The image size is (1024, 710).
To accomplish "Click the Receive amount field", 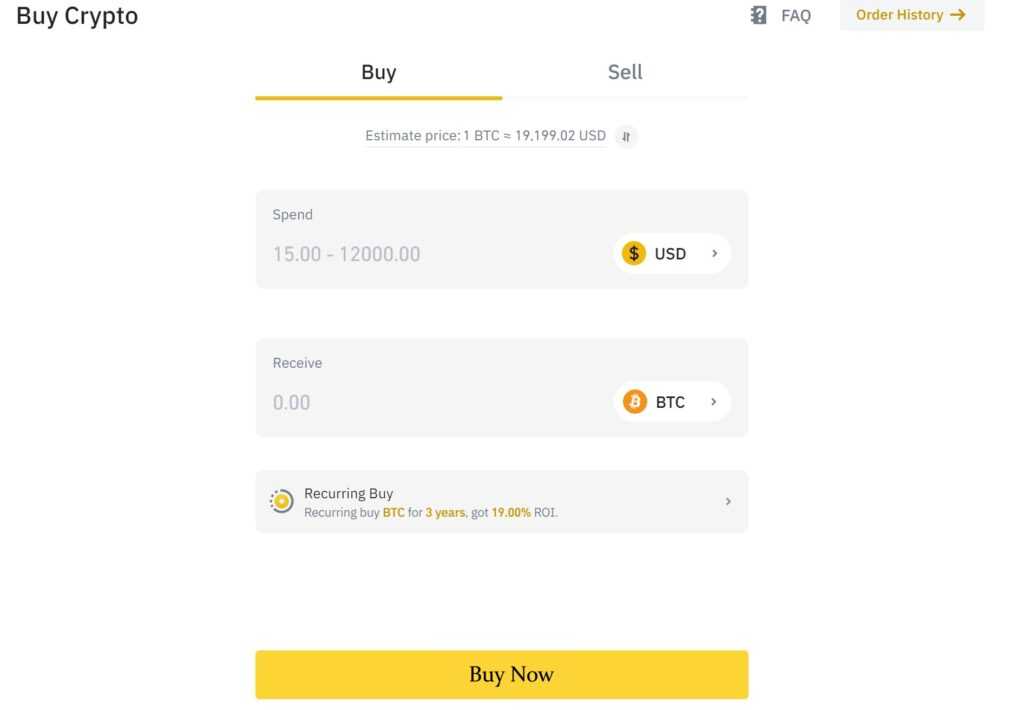I will [x=400, y=401].
